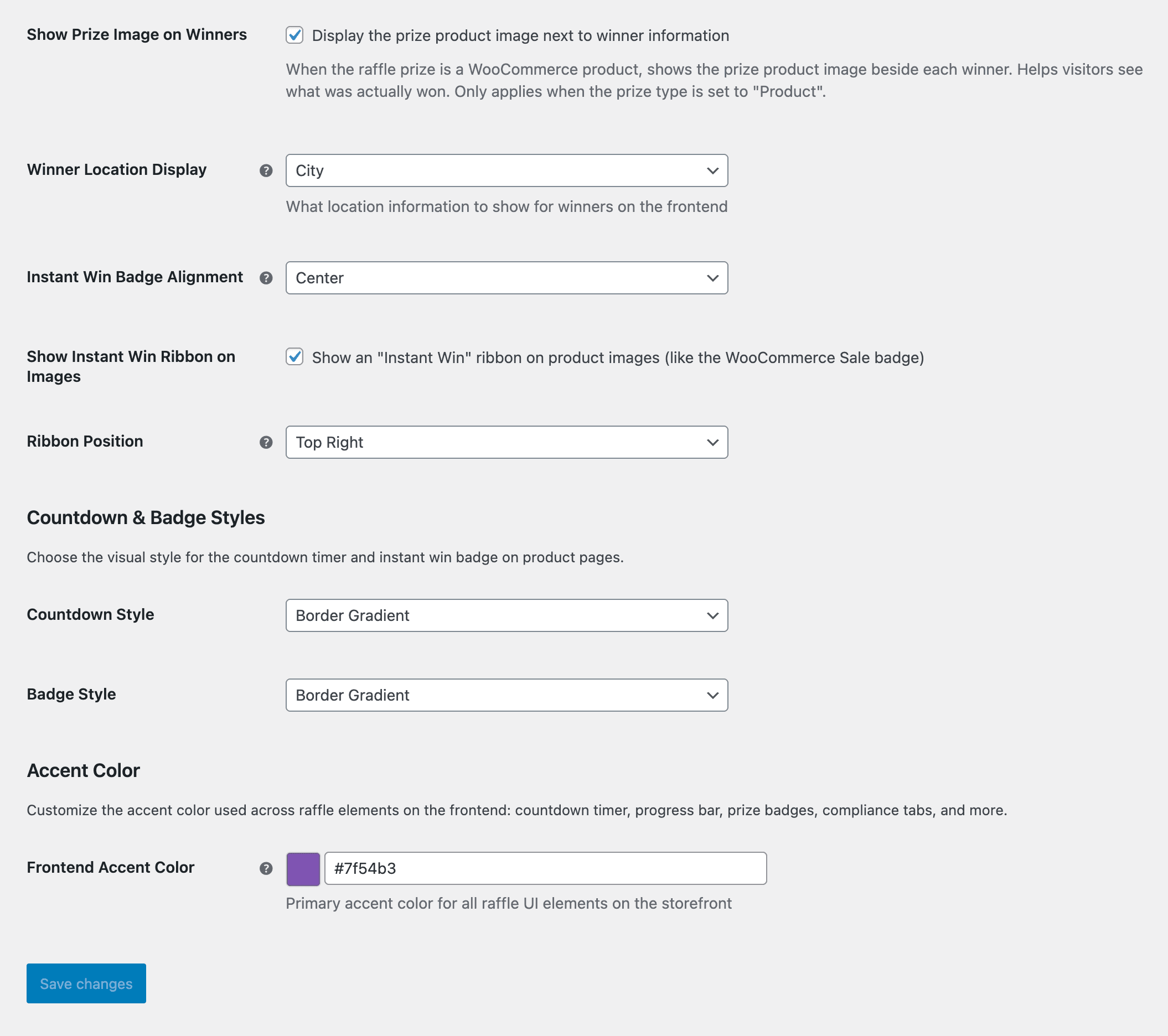Choose a different Countdown Style option
This screenshot has height=1036, width=1168.
point(507,615)
